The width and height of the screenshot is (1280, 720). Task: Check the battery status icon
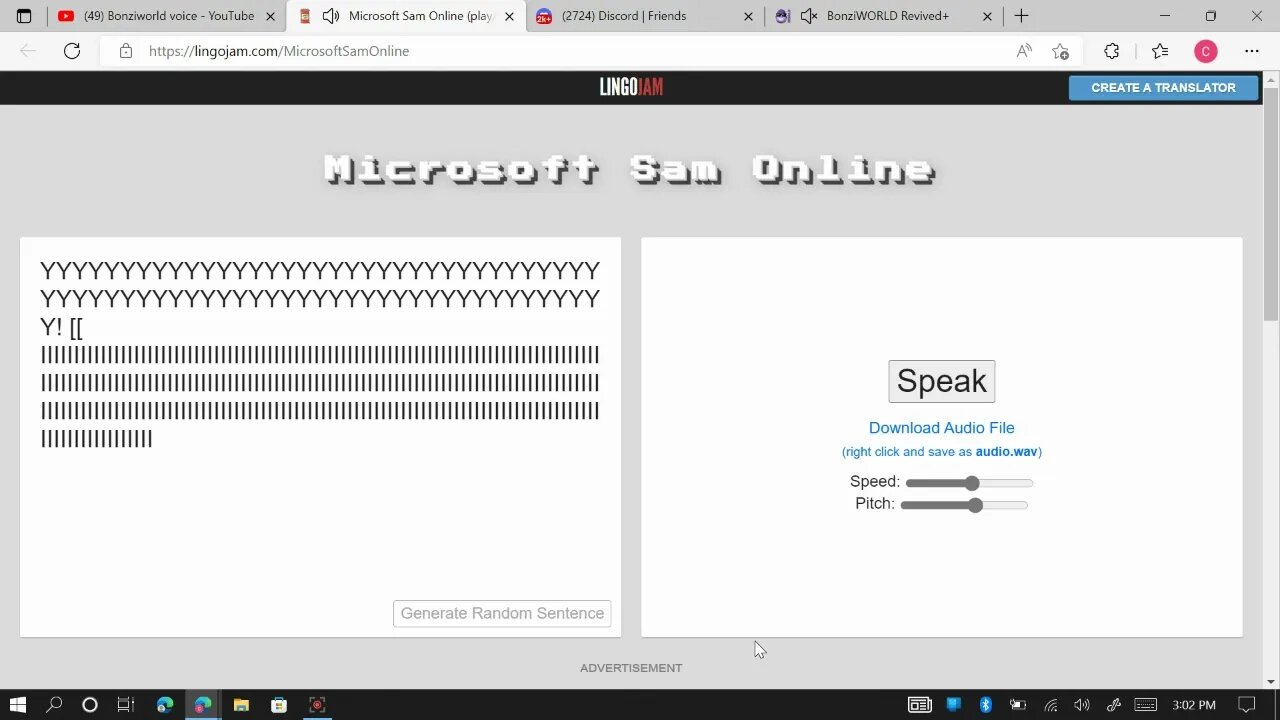1018,705
